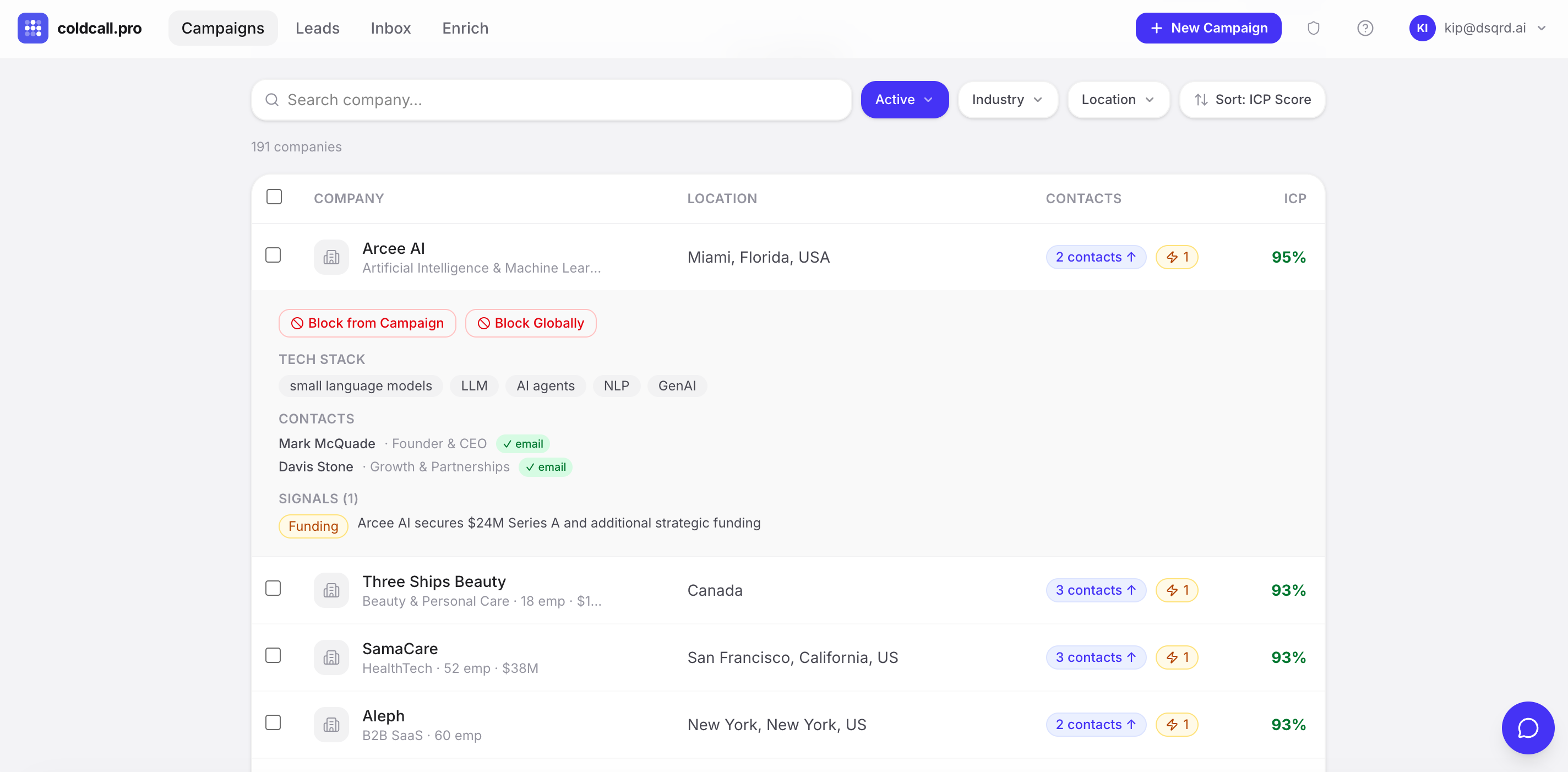Click Arcee AI company building icon
This screenshot has height=772, width=1568.
click(331, 257)
